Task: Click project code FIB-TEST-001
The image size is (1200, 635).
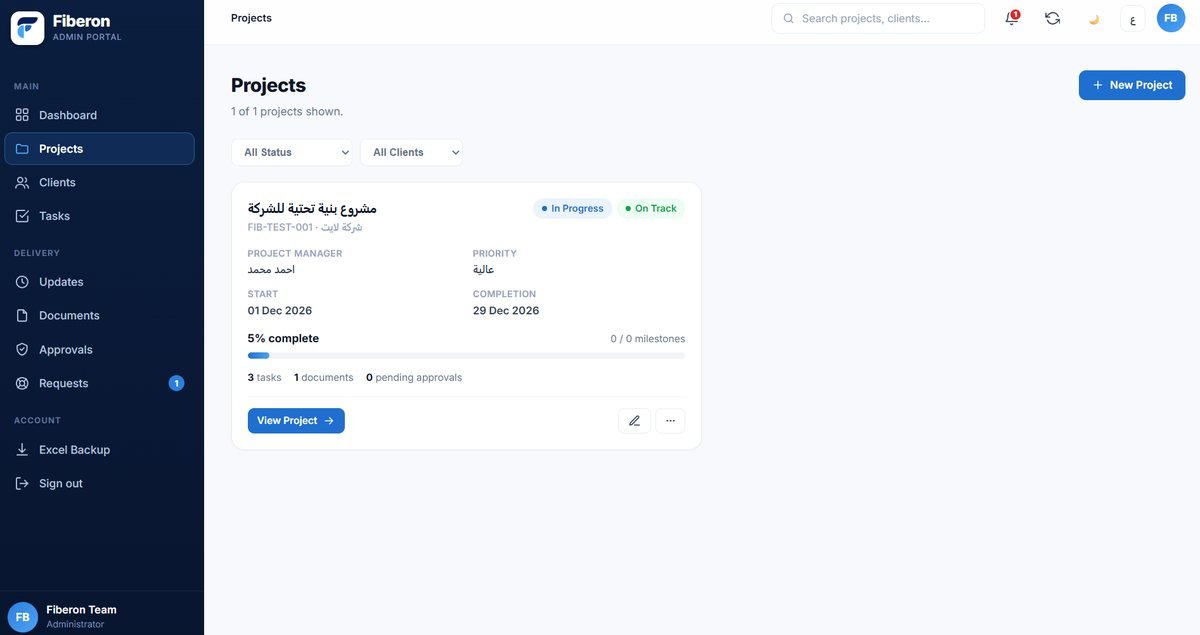Action: point(280,227)
